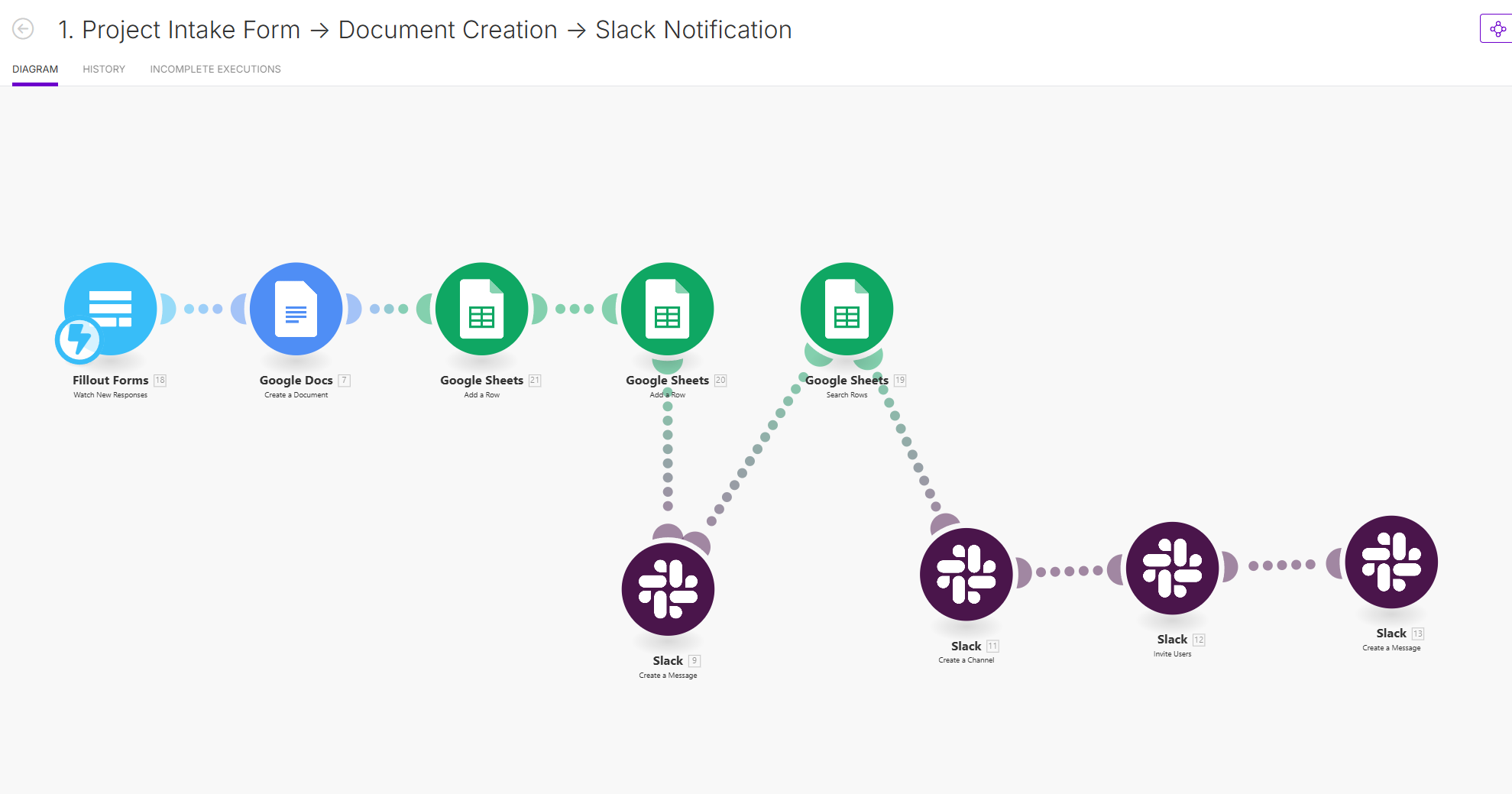The height and width of the screenshot is (794, 1512).
Task: Click the Google Sheets 21 label
Action: point(482,380)
